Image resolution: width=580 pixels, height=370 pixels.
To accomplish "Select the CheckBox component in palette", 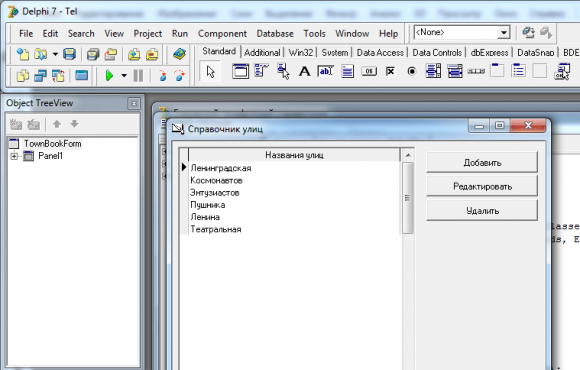I will point(390,71).
